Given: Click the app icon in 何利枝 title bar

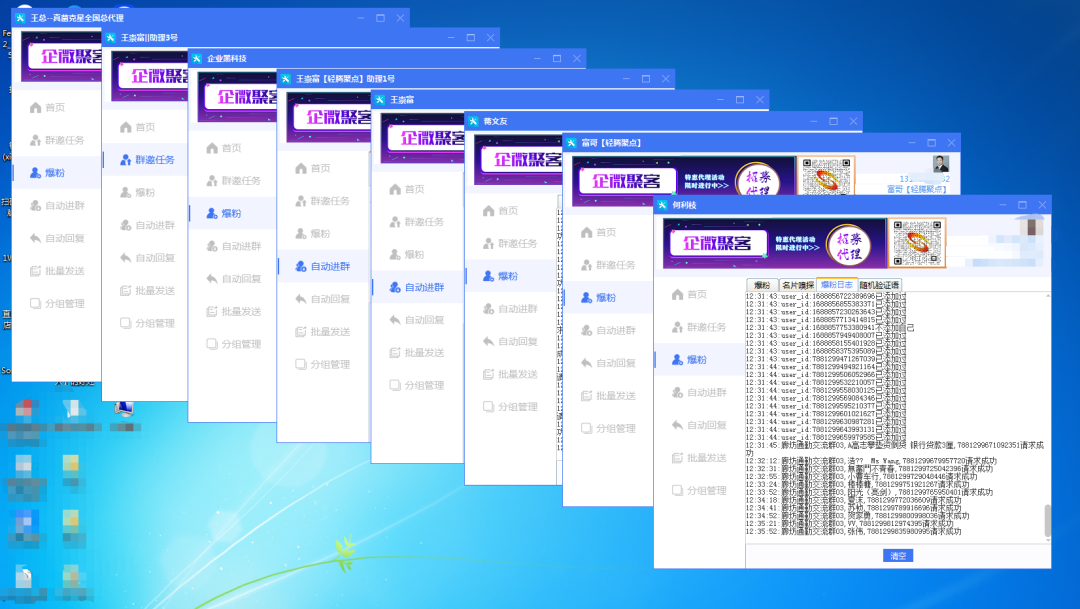Looking at the screenshot, I should (x=662, y=205).
